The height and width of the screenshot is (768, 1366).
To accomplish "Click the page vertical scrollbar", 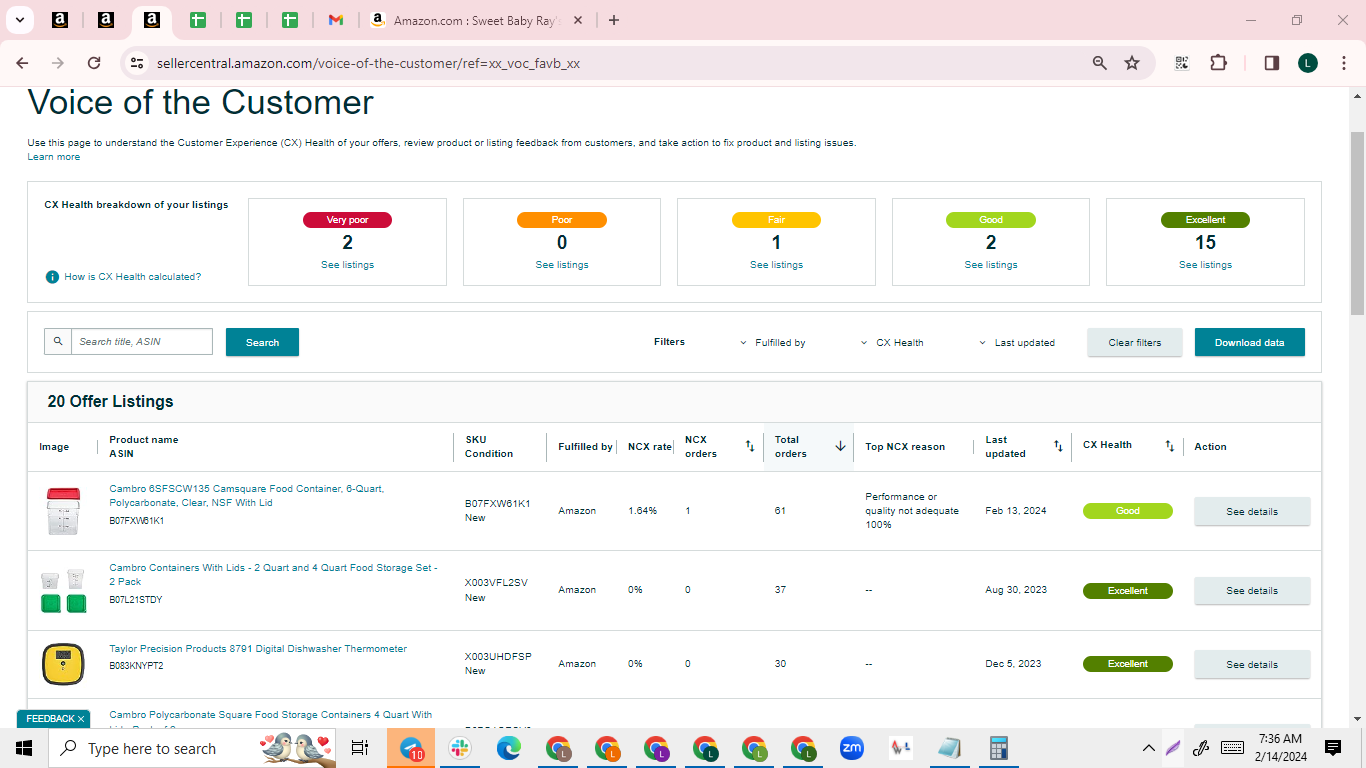I will 1357,223.
